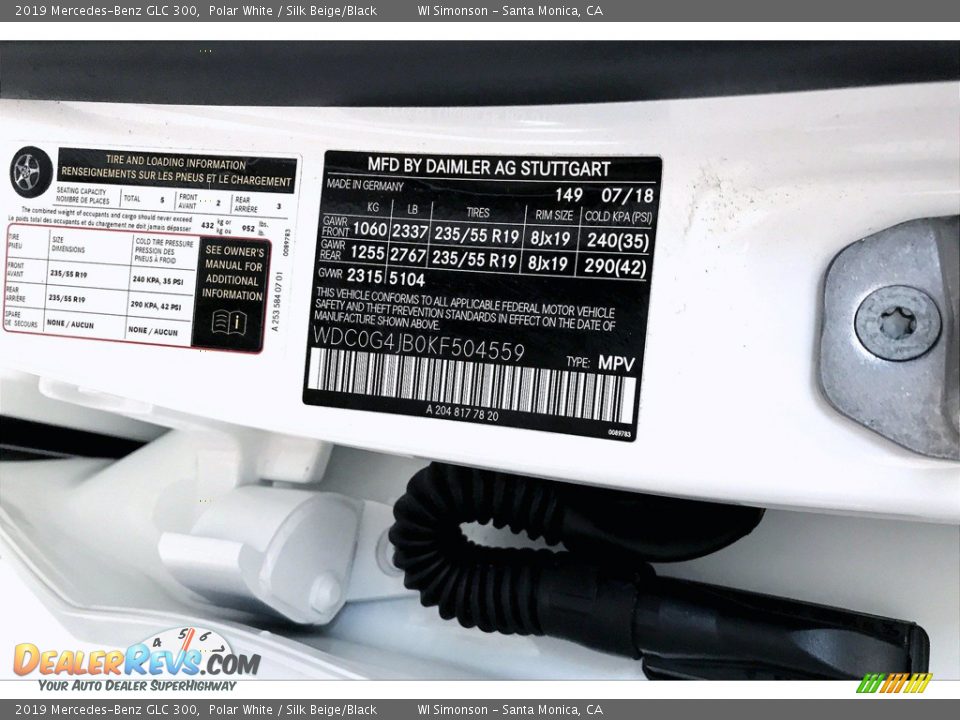Click the top WI Simonson - Santa Monica, CA text
960x720 pixels.
pyautogui.click(x=510, y=10)
